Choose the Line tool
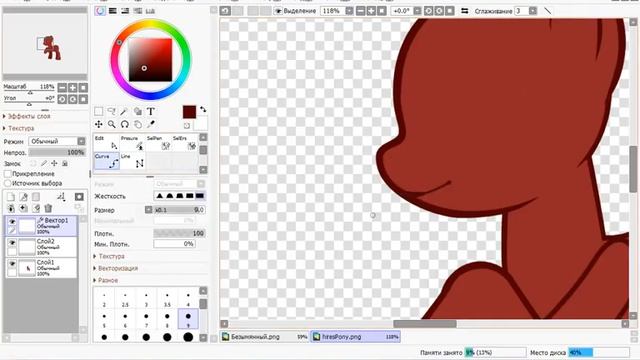The height and width of the screenshot is (360, 640). tap(132, 161)
